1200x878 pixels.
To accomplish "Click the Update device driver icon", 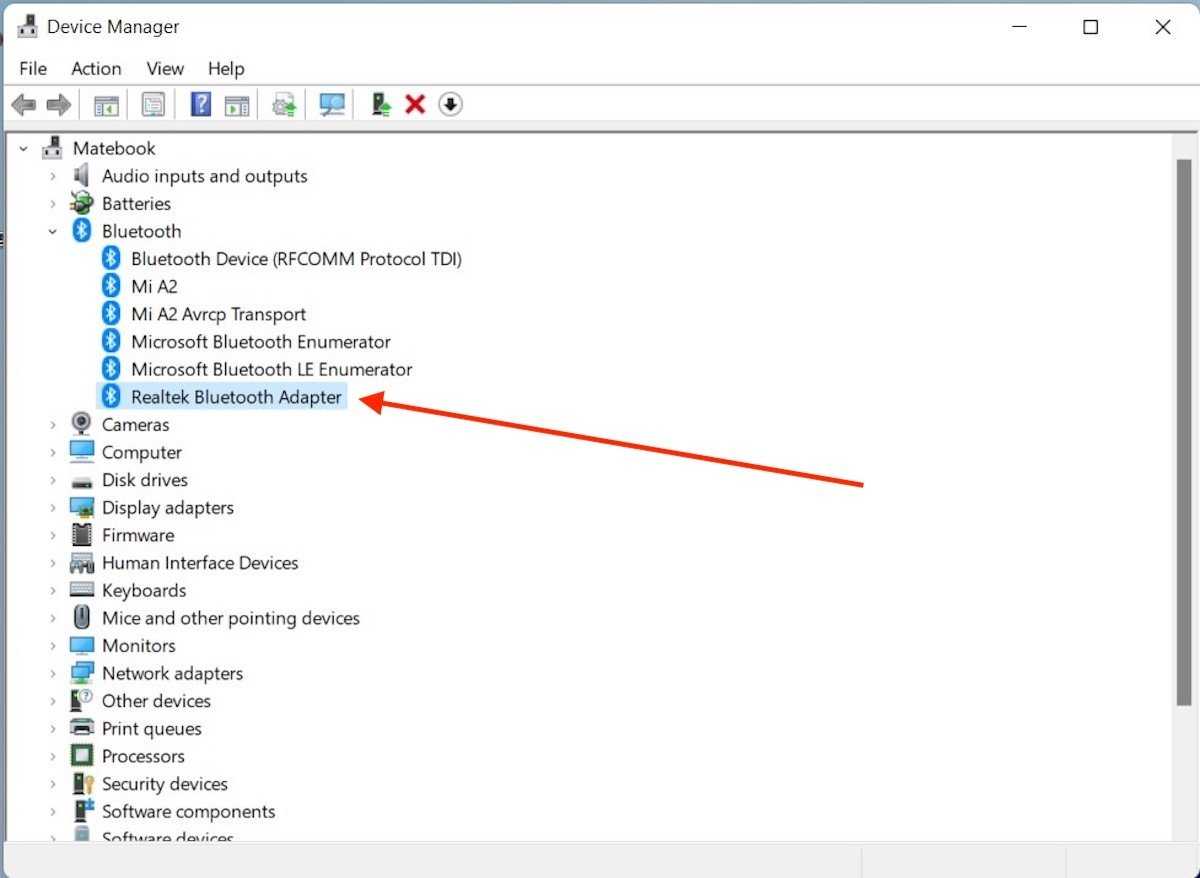I will [381, 105].
